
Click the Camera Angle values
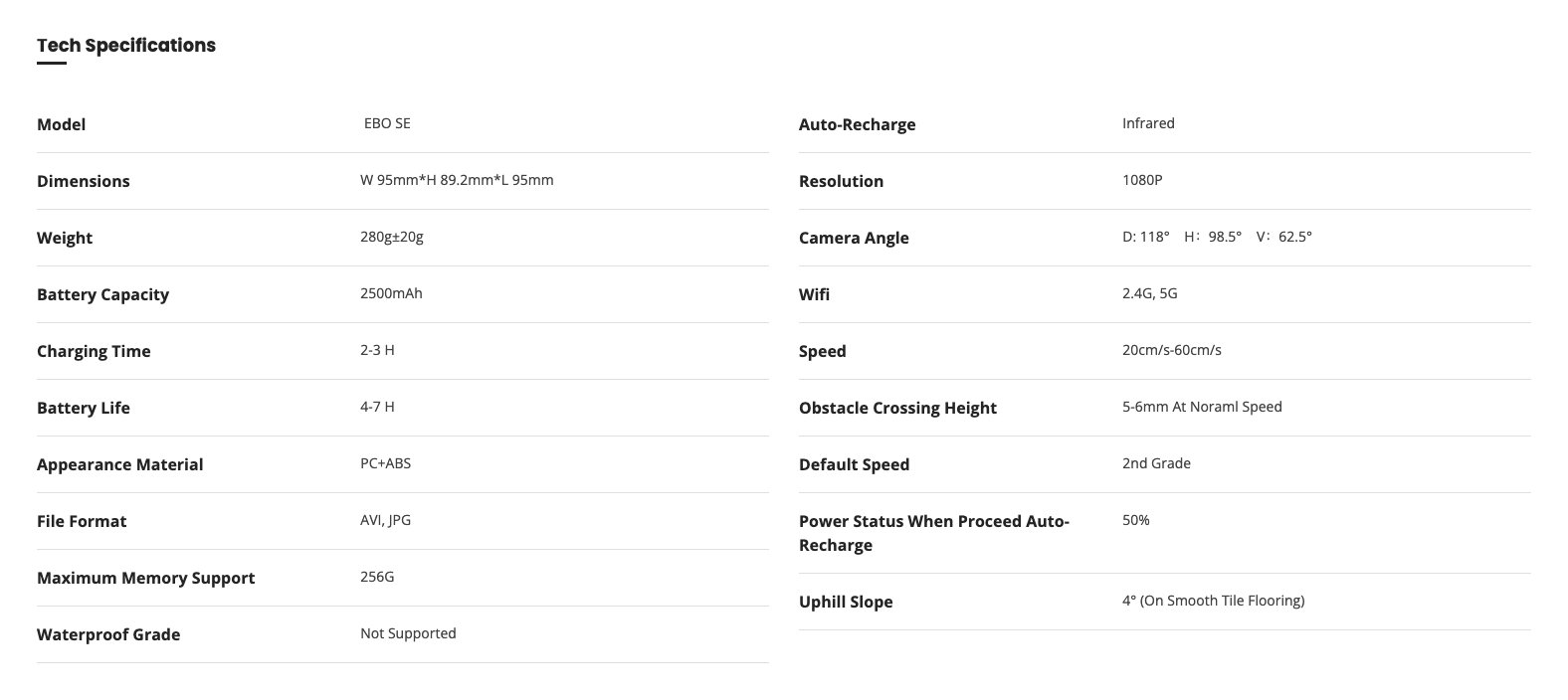coord(1217,237)
